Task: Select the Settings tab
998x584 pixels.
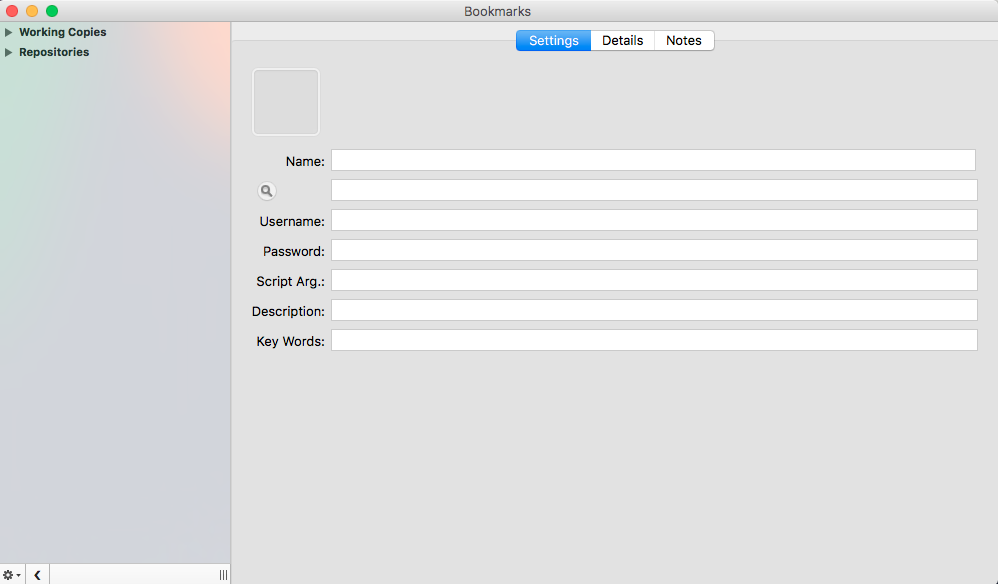Action: pyautogui.click(x=553, y=41)
